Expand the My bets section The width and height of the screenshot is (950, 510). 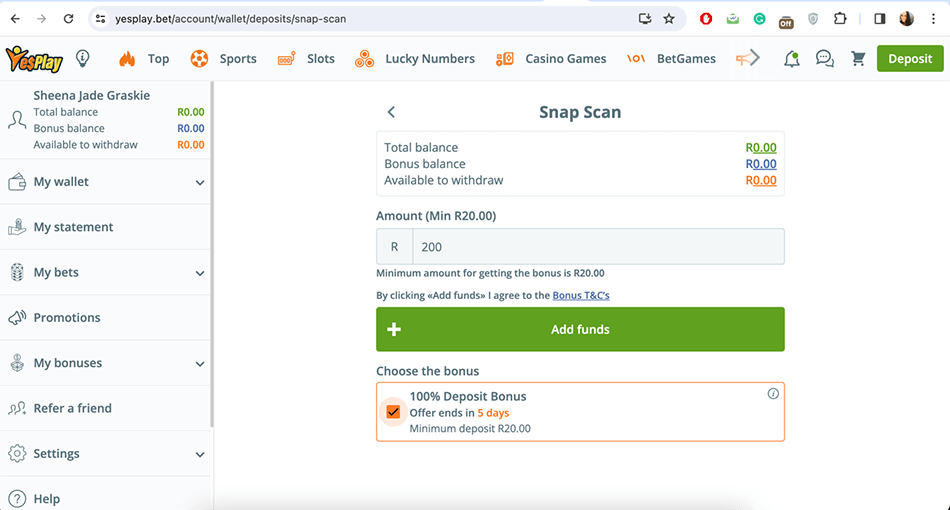pyautogui.click(x=105, y=273)
